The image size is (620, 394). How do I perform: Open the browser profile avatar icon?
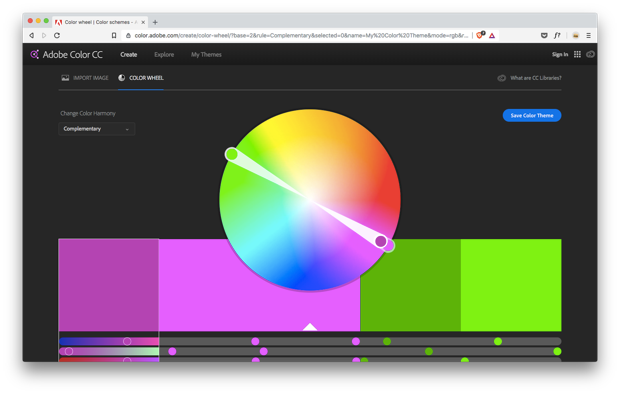tap(576, 35)
